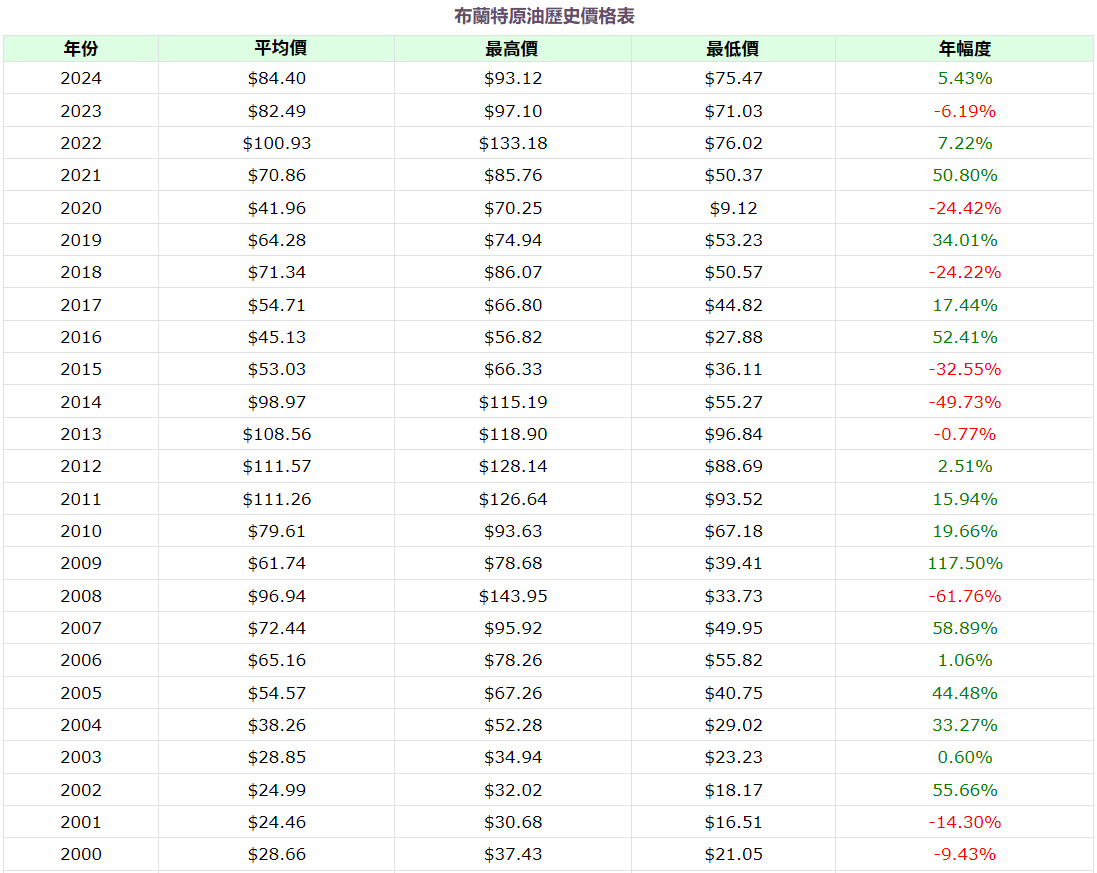Select the 2024 year cell
Viewport: 1097px width, 873px height.
[81, 78]
